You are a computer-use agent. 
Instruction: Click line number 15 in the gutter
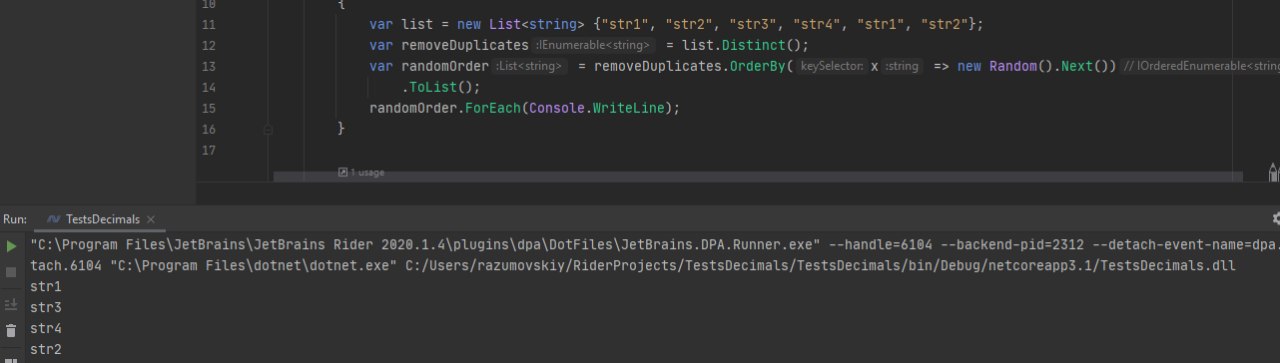coord(208,108)
